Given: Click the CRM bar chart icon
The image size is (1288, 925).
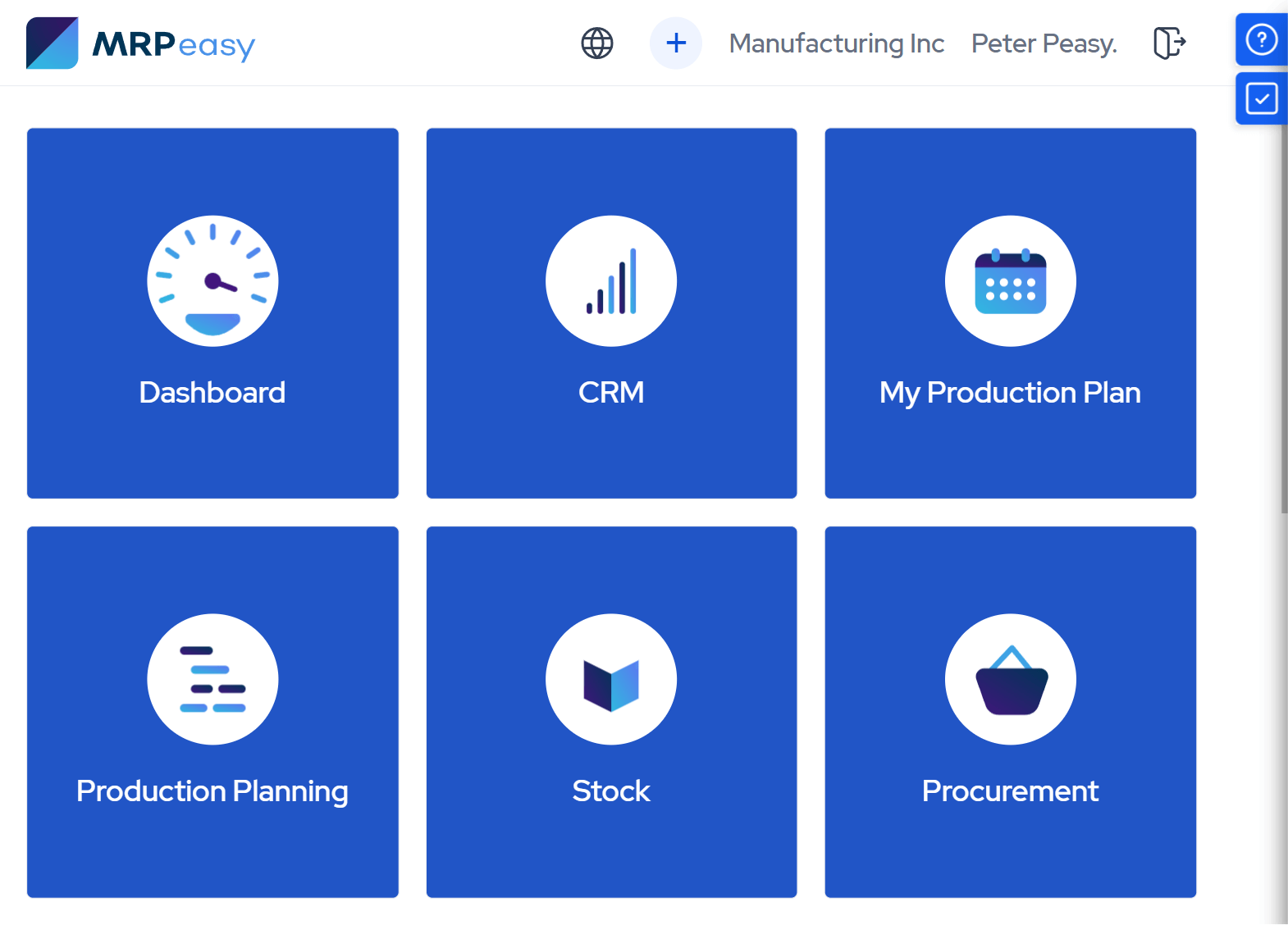Looking at the screenshot, I should point(611,281).
